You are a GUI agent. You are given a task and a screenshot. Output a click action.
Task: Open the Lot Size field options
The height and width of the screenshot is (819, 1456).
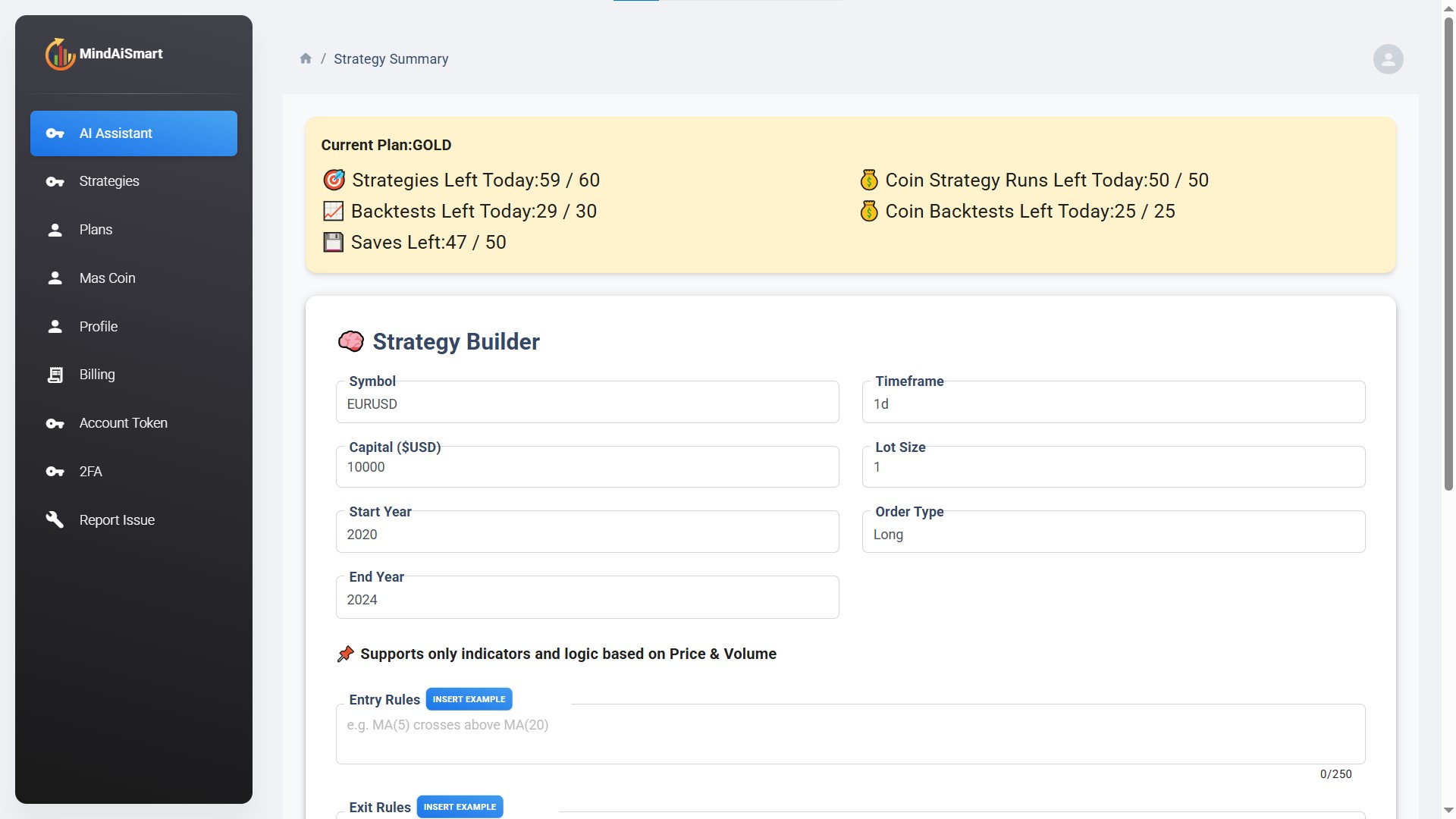[x=1112, y=466]
